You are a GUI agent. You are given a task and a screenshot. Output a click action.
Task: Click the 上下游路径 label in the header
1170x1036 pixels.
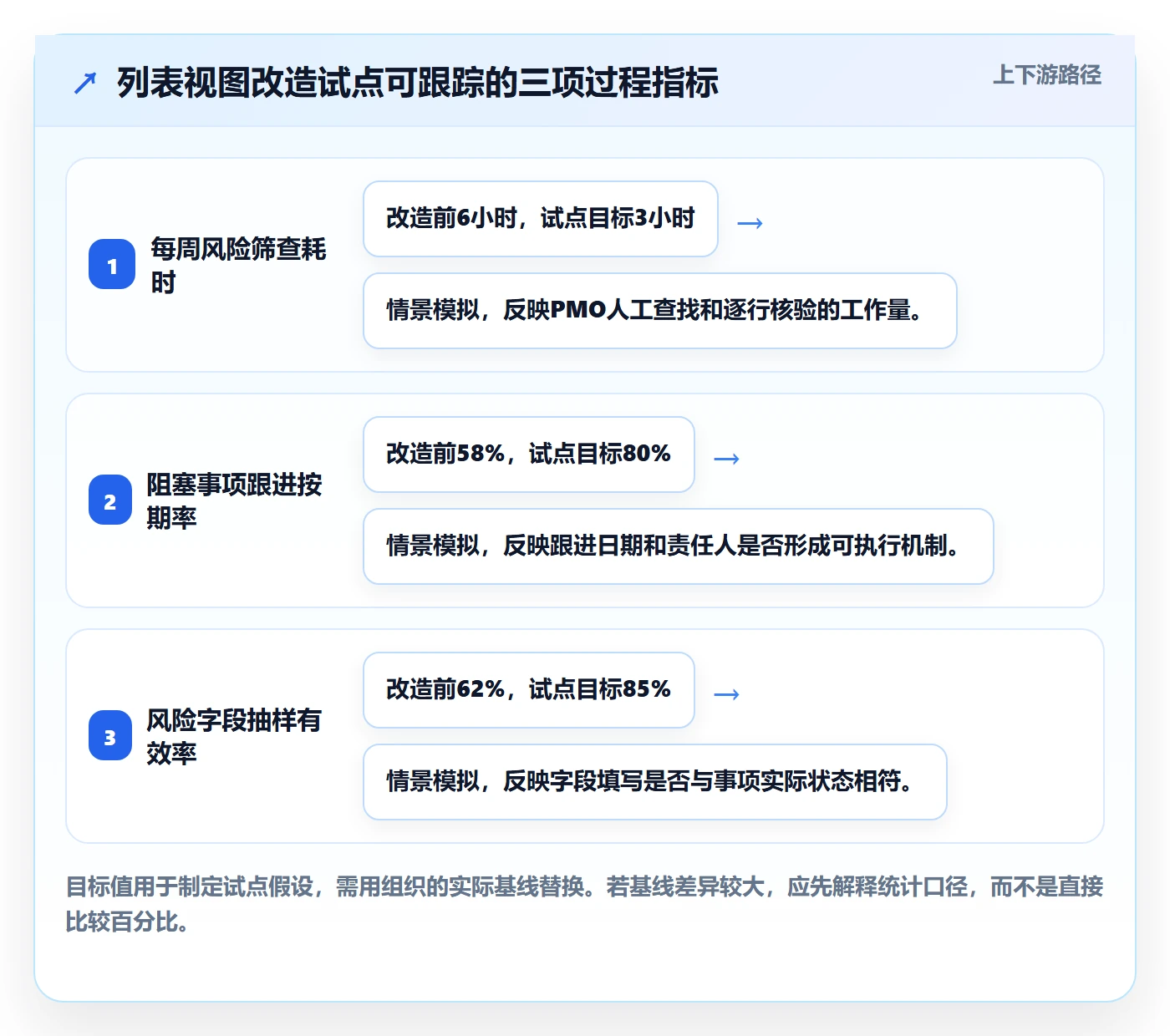click(x=1047, y=75)
